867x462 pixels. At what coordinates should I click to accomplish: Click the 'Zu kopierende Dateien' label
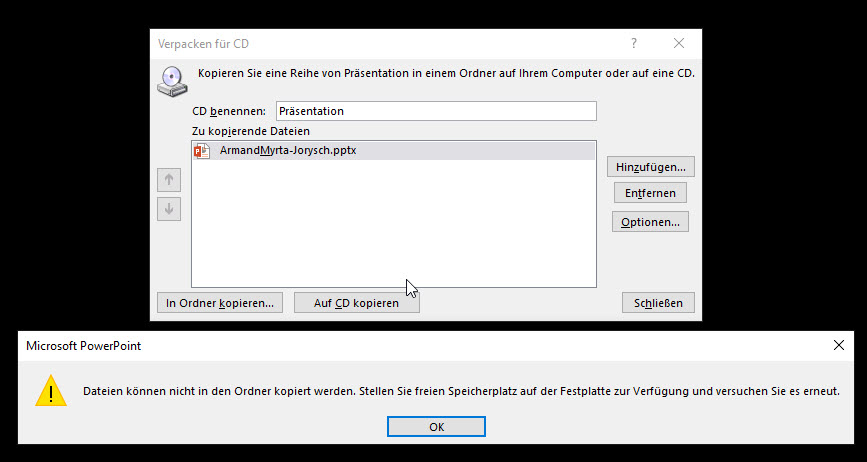(x=251, y=132)
